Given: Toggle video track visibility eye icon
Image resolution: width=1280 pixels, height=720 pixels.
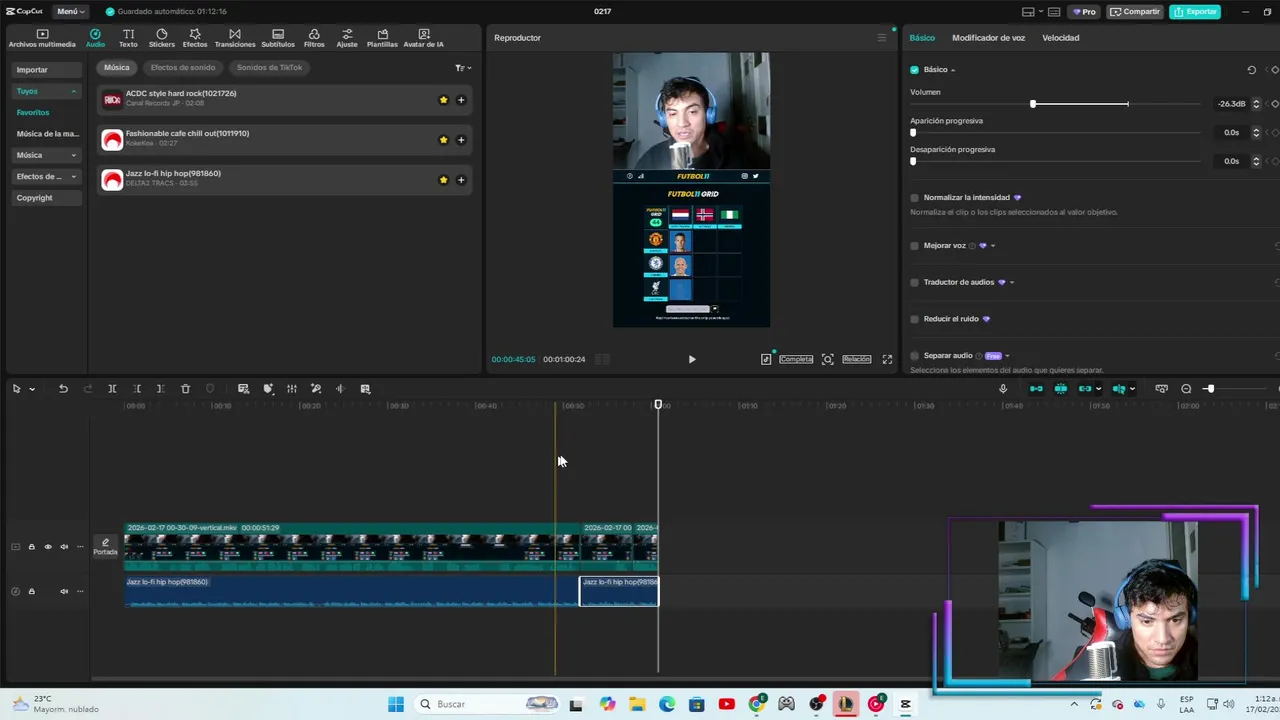Looking at the screenshot, I should click(x=47, y=547).
